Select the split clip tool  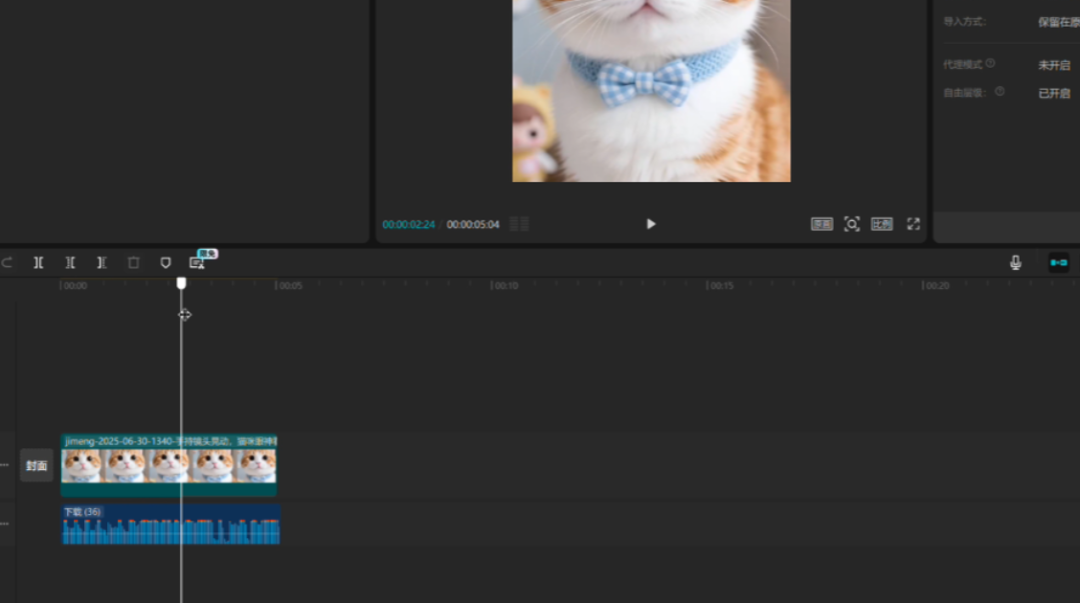pyautogui.click(x=38, y=262)
